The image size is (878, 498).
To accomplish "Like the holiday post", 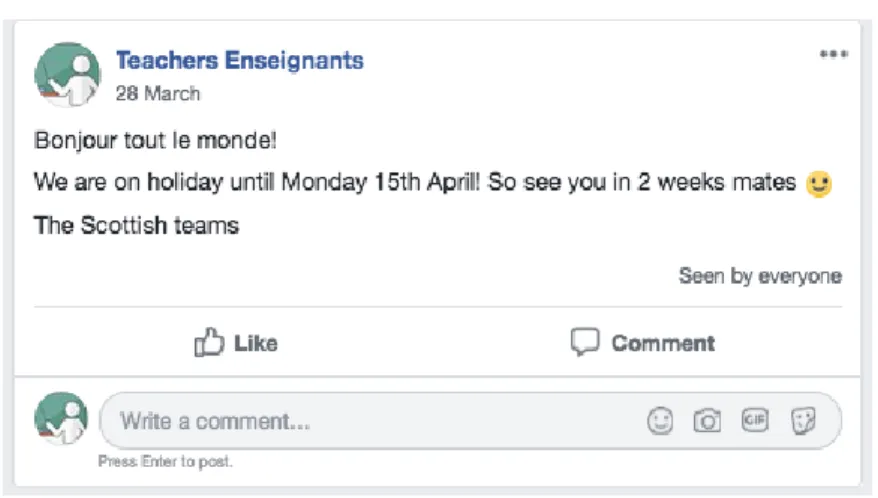I will click(x=236, y=343).
